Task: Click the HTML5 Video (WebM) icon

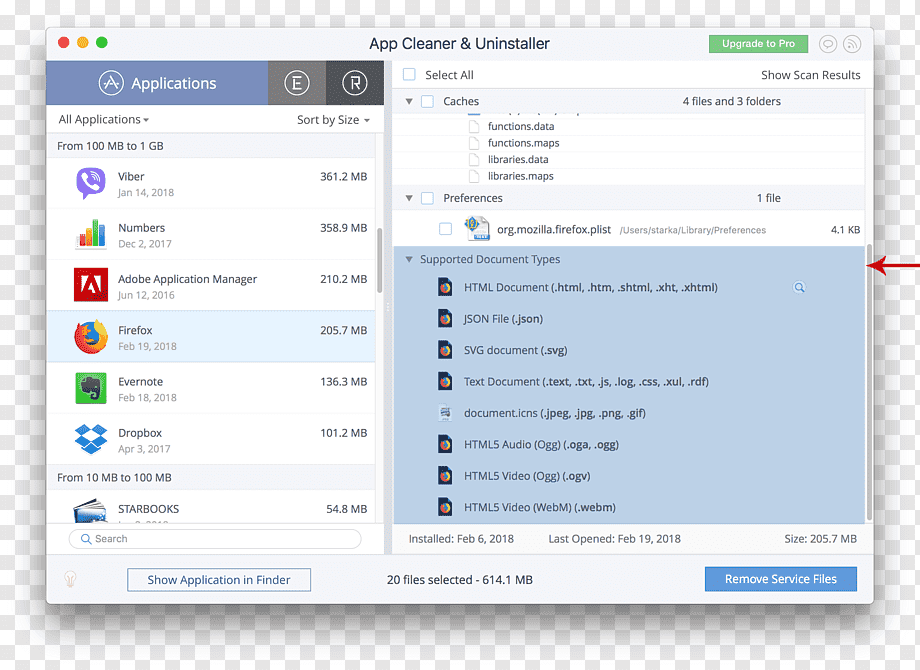Action: [445, 507]
